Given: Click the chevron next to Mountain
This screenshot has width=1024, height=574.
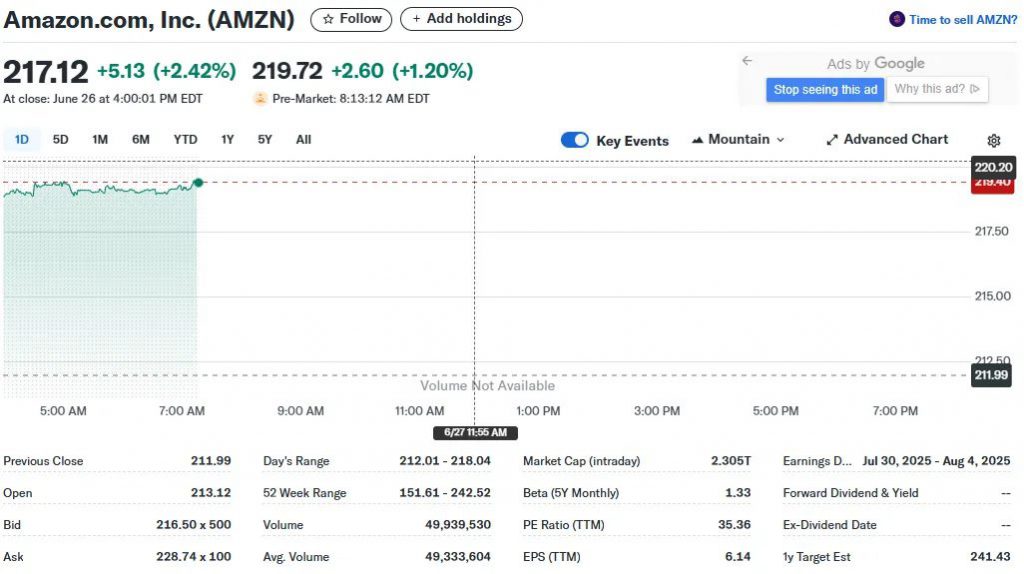Looking at the screenshot, I should coord(780,140).
